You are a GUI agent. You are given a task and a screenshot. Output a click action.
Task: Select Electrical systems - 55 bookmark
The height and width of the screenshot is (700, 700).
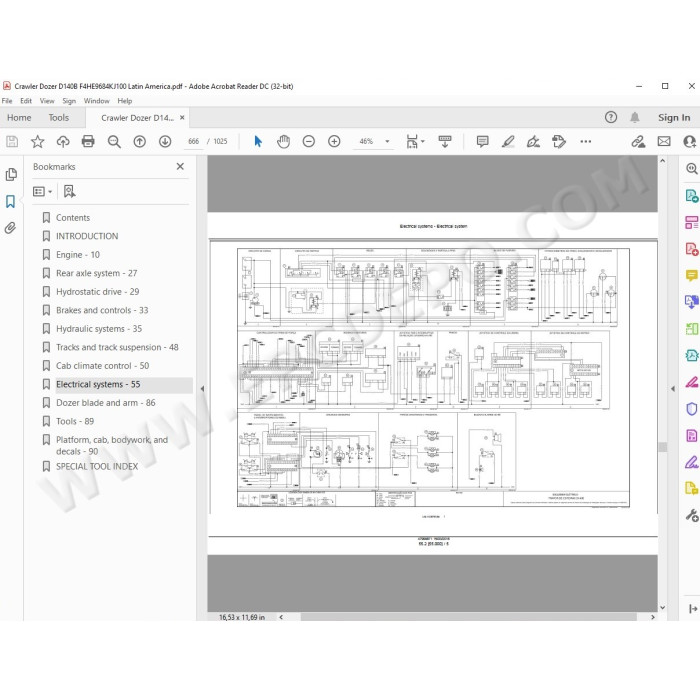click(98, 384)
